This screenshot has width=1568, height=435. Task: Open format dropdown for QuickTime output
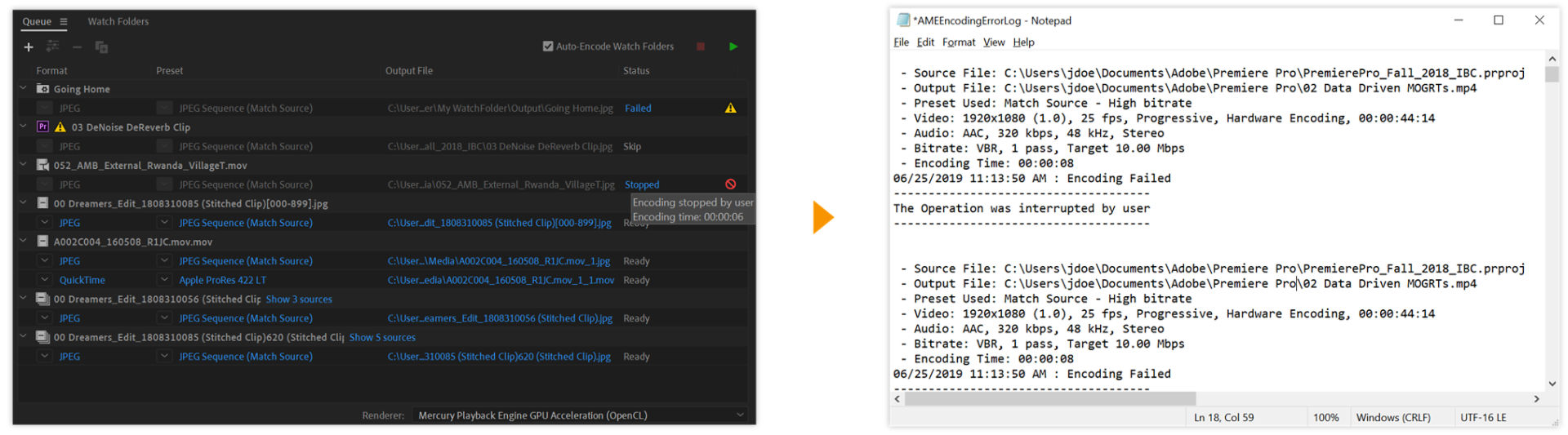pyautogui.click(x=45, y=280)
